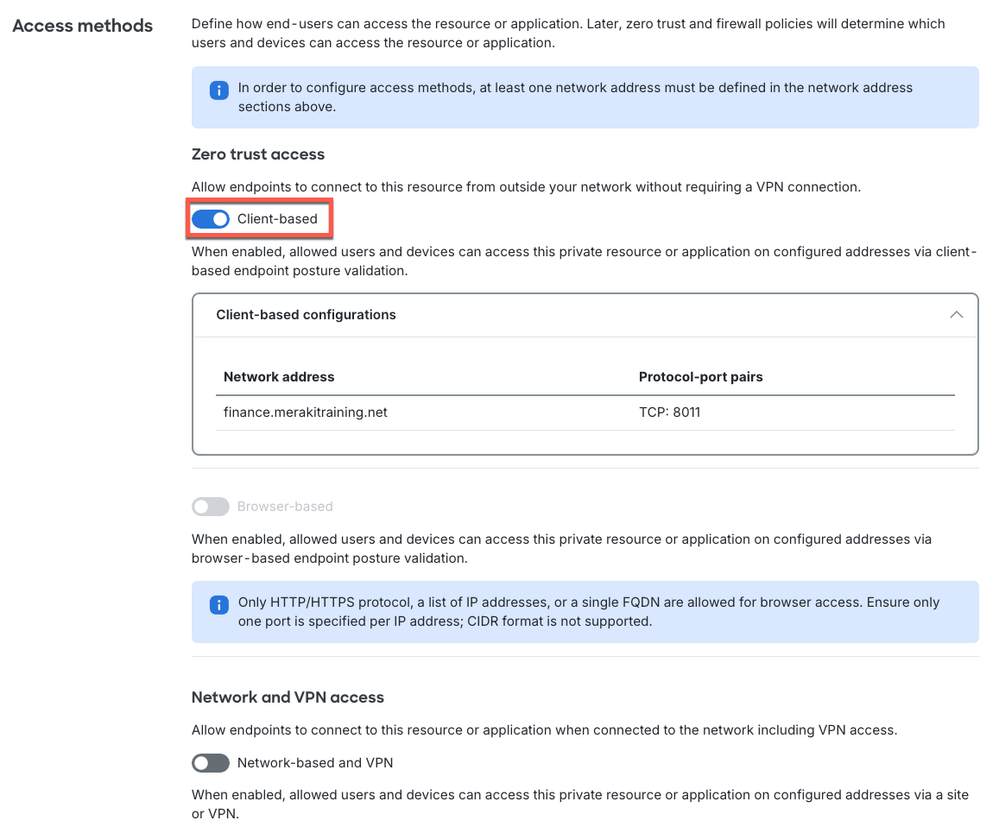The image size is (999, 838).
Task: Click the info icon in network address notice
Action: coord(218,90)
